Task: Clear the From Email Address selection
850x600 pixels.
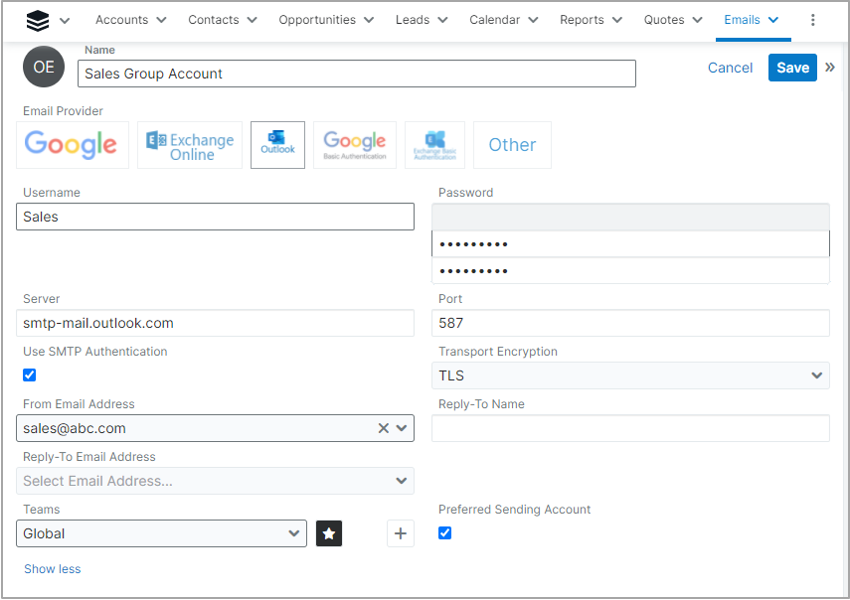Action: click(x=383, y=428)
